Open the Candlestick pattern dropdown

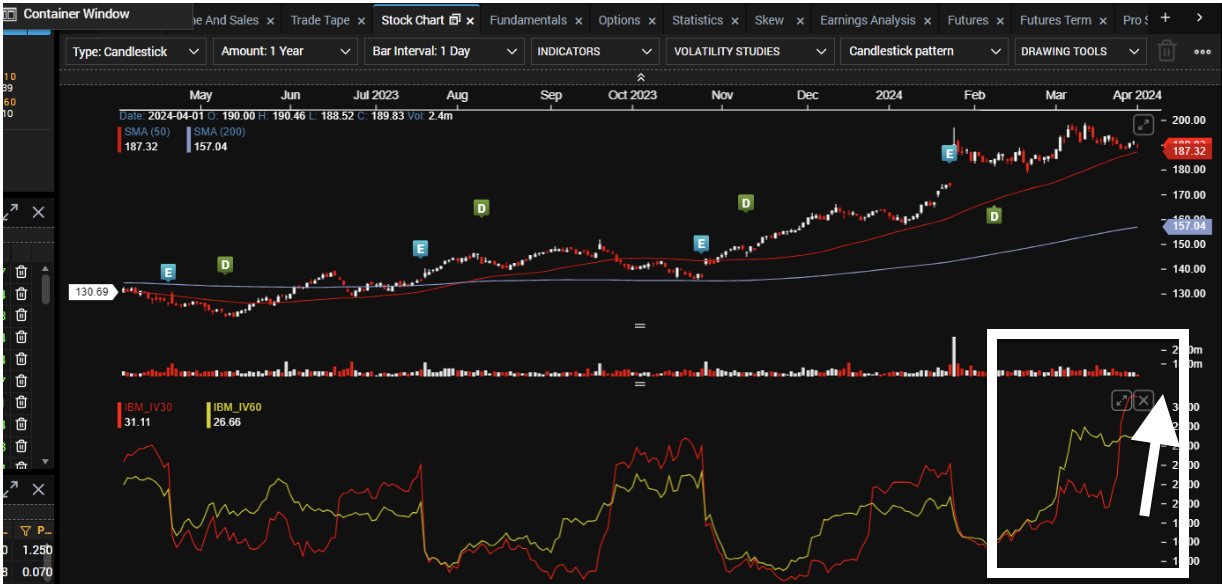pos(925,51)
